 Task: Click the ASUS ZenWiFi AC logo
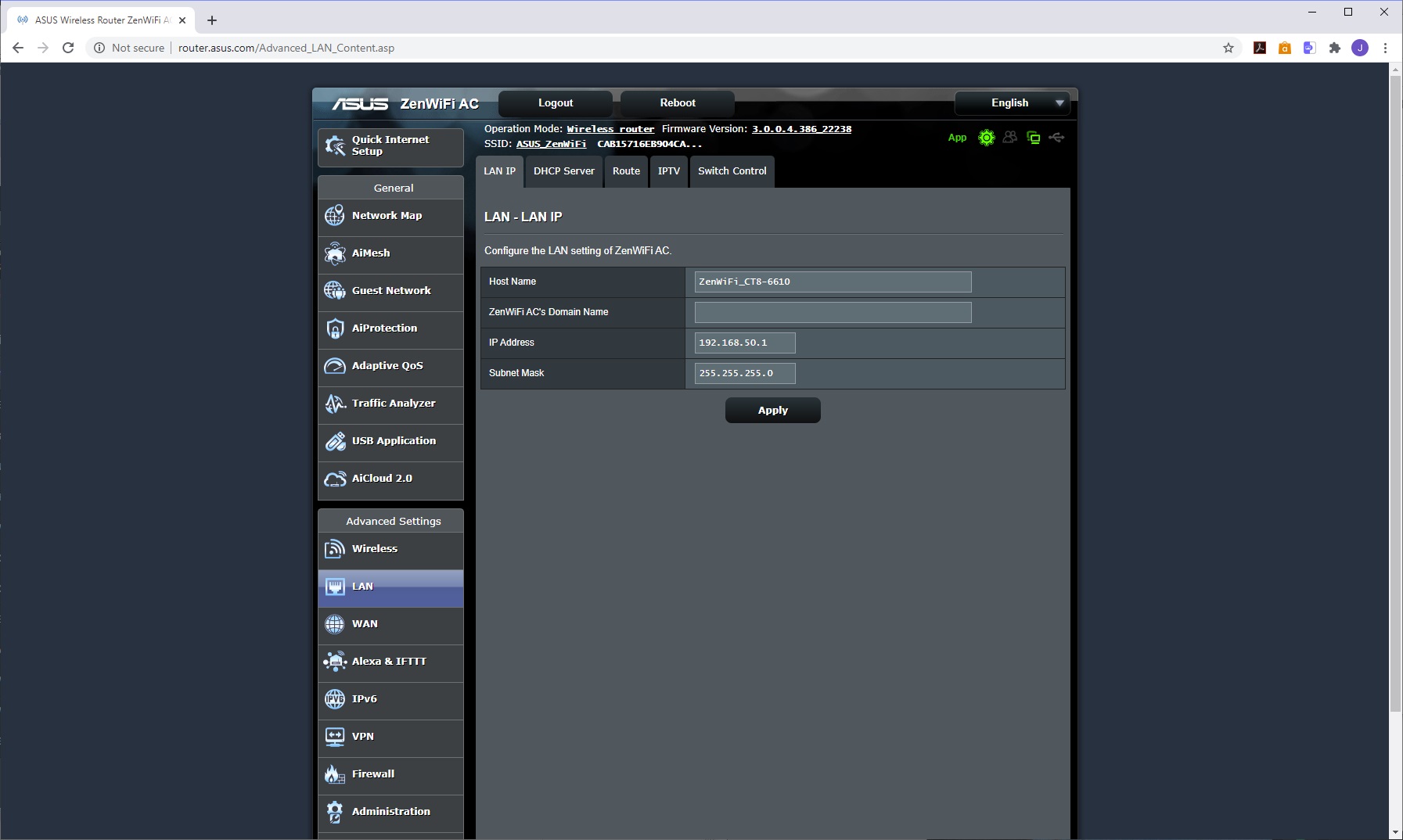pos(405,104)
